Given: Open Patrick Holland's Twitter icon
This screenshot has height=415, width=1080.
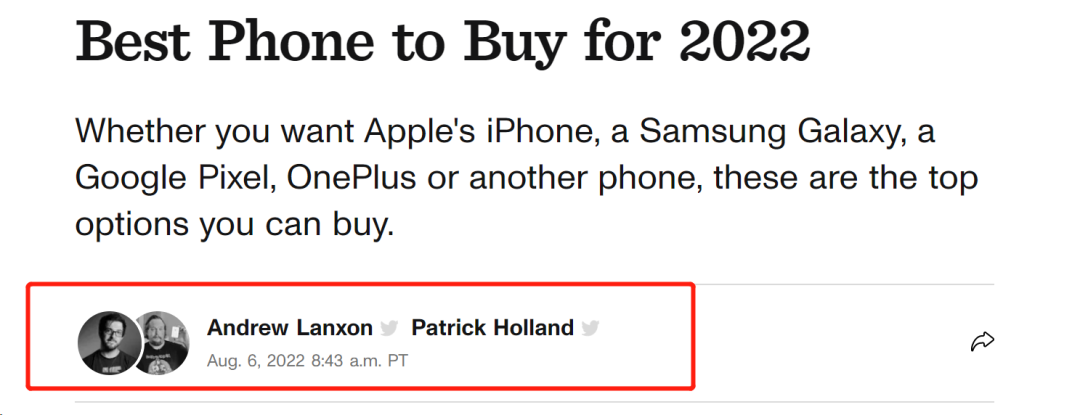Looking at the screenshot, I should click(x=591, y=328).
